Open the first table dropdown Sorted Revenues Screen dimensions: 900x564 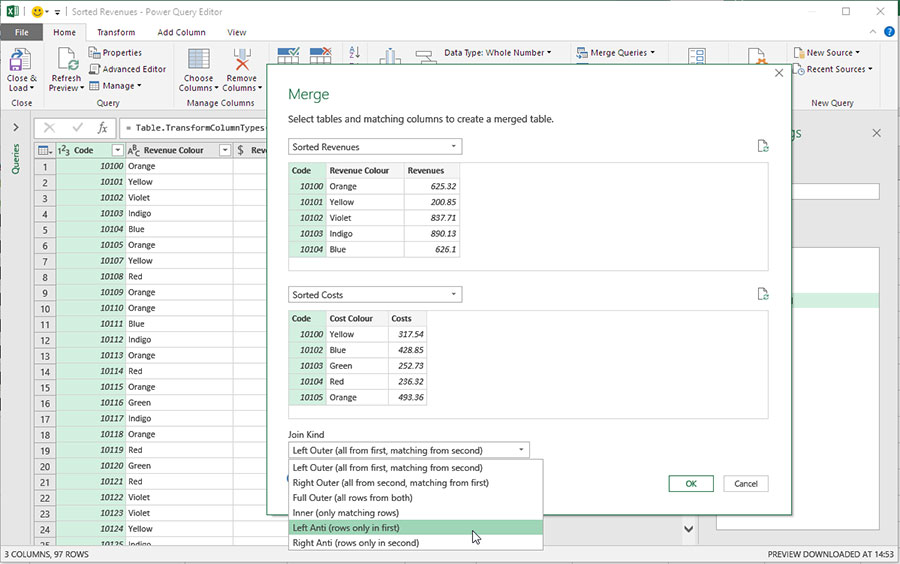375,147
